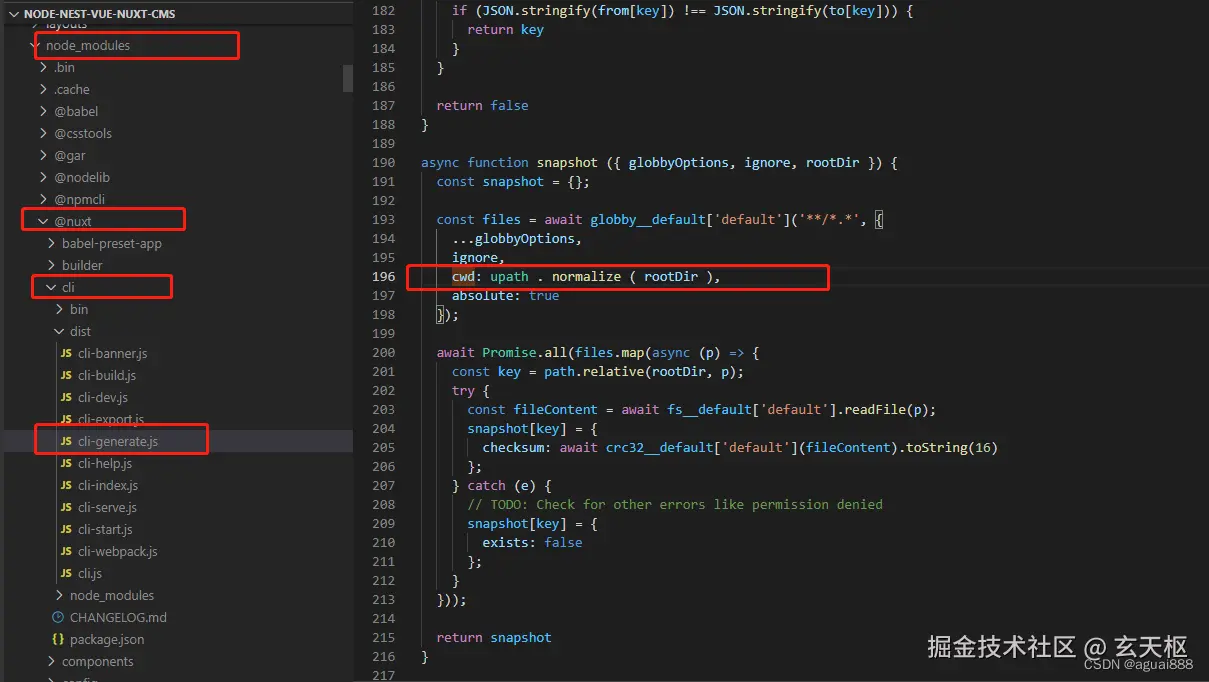Expand the @csstools folder
The image size is (1209, 682).
tap(43, 133)
